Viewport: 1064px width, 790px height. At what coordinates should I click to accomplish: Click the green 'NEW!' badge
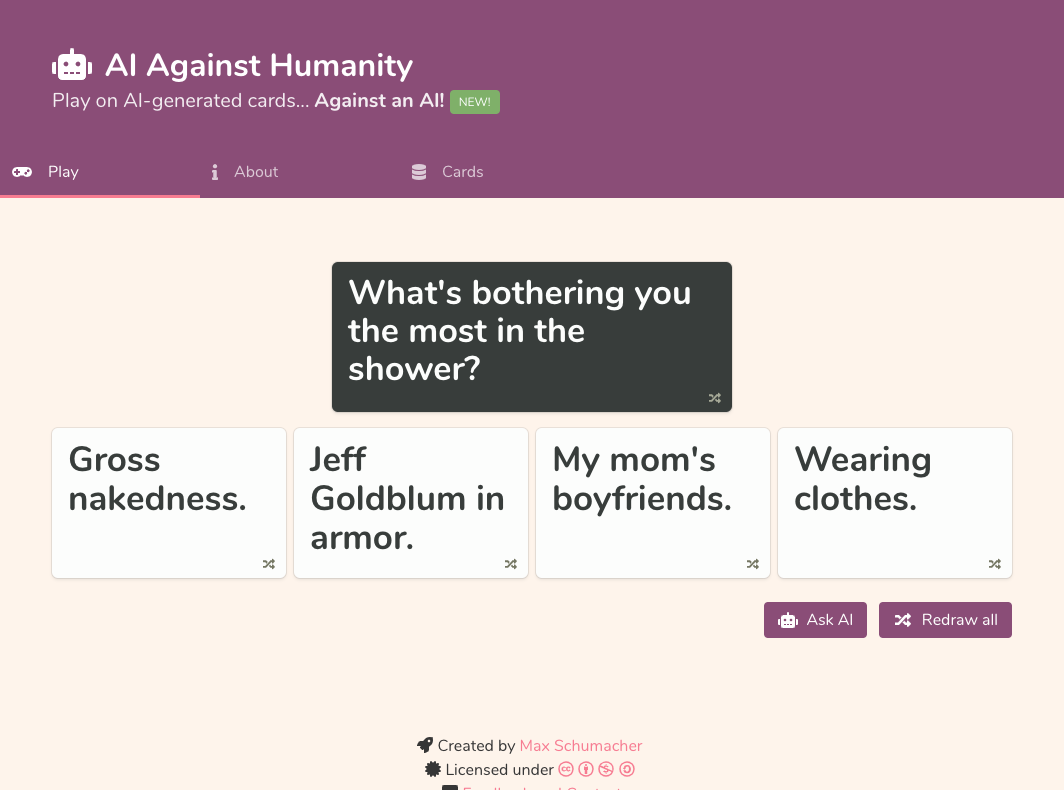click(x=474, y=101)
